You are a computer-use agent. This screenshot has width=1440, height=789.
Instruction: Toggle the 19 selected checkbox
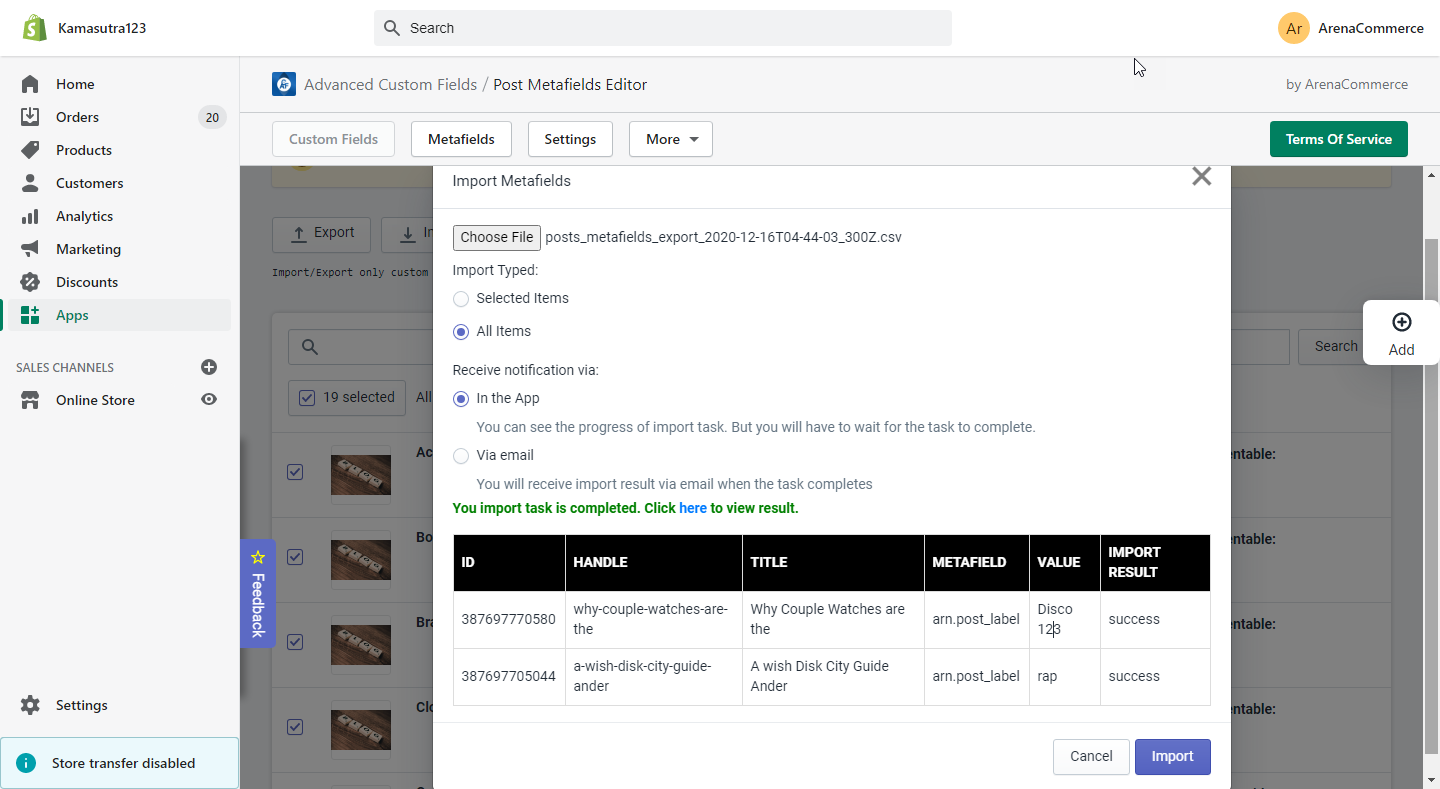308,398
